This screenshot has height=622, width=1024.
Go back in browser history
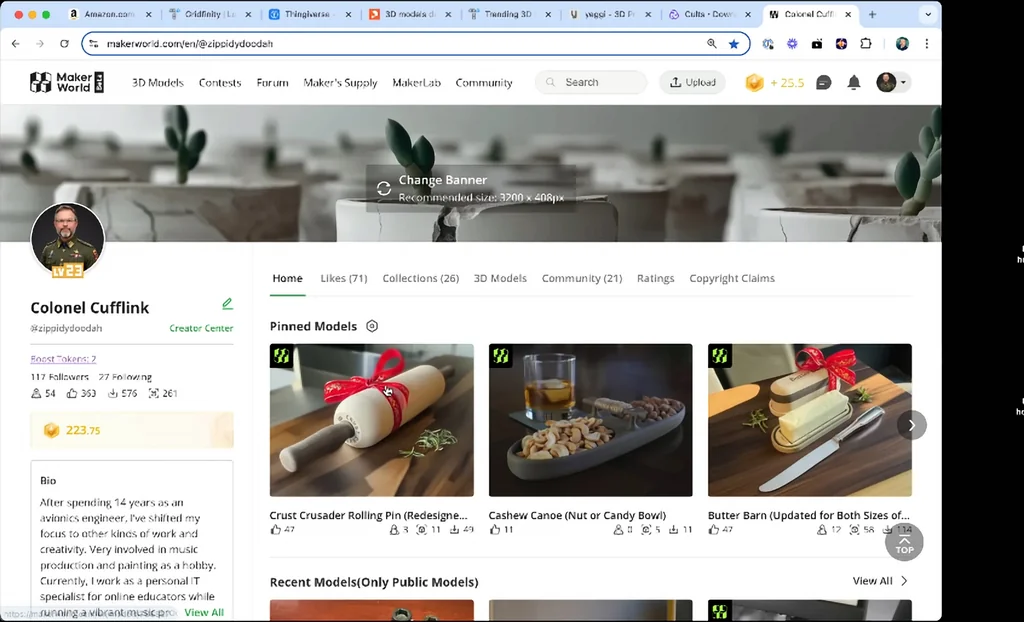click(x=16, y=44)
